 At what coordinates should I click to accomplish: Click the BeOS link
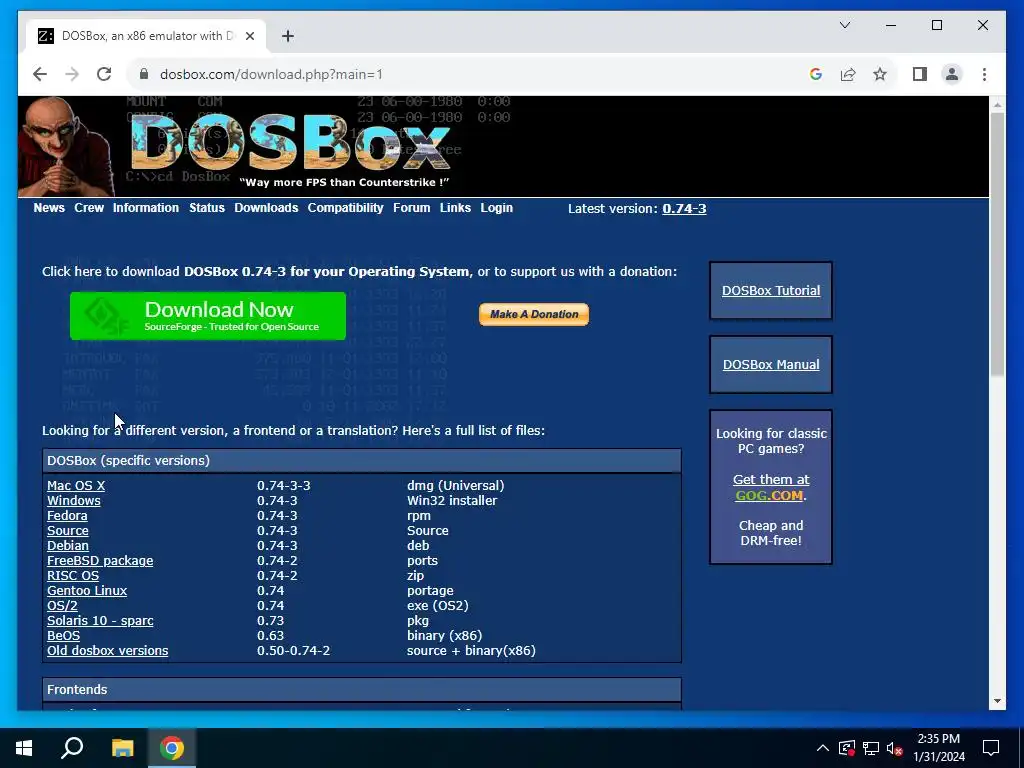(63, 635)
